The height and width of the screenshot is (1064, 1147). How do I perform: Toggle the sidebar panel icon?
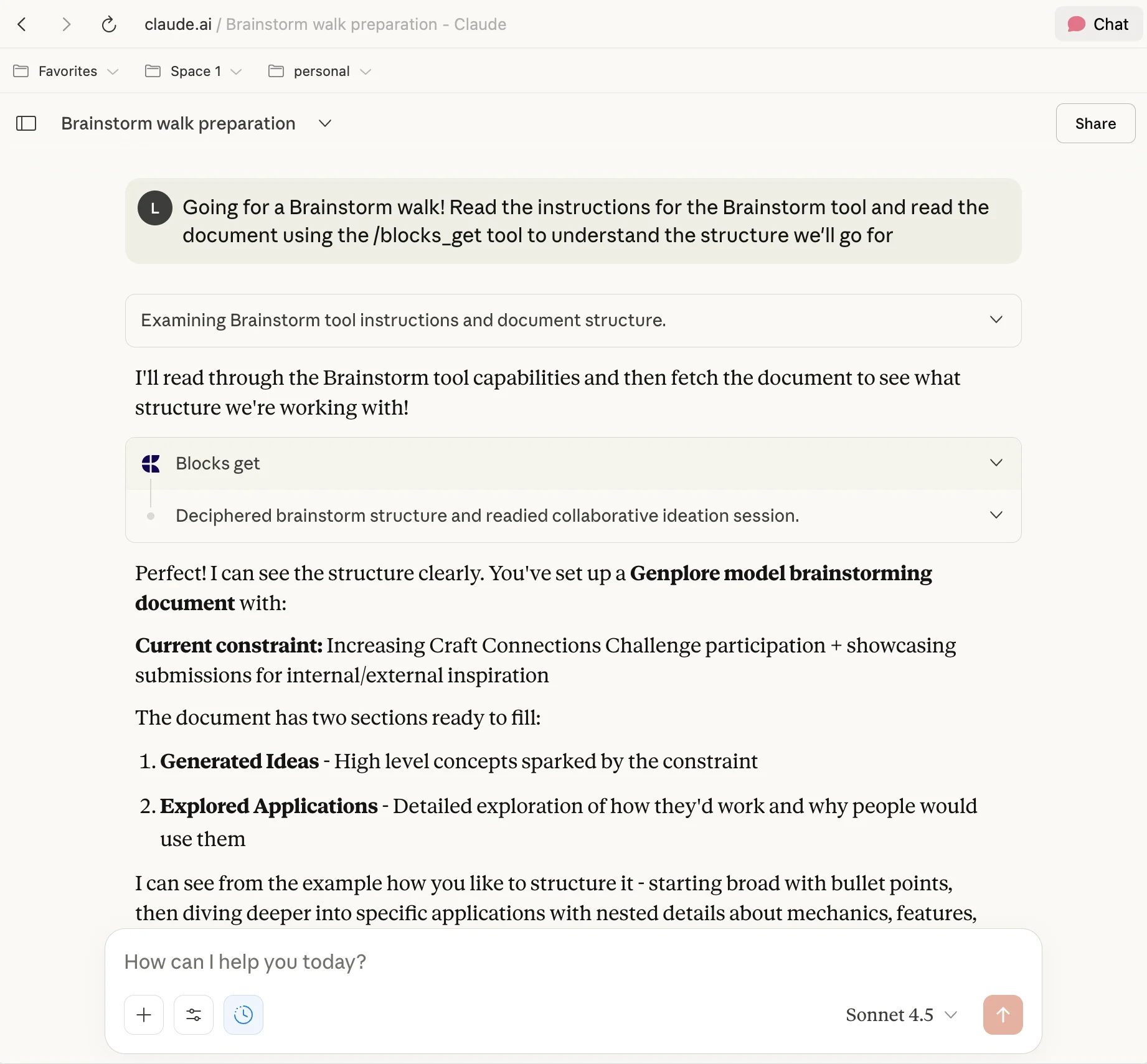26,123
